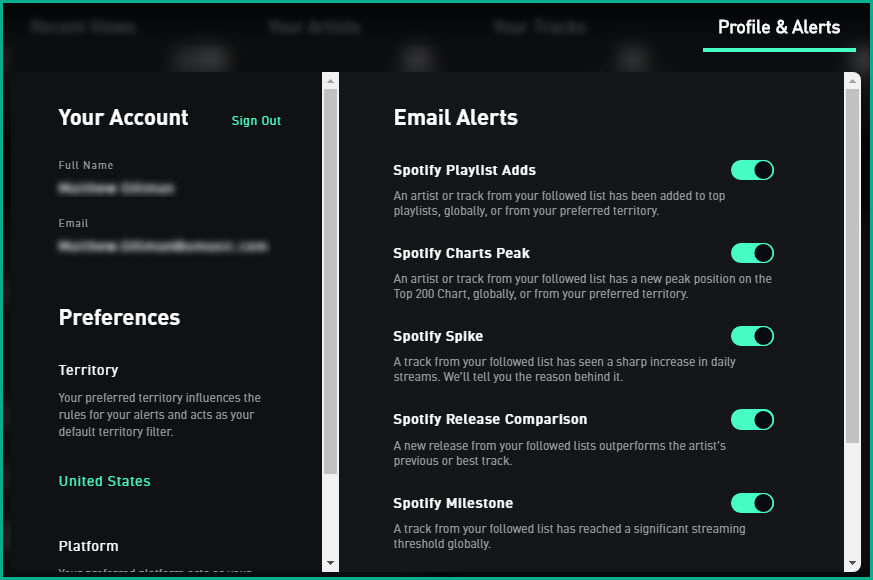Click the Email field label
Screen dimensions: 873x580
pos(73,223)
